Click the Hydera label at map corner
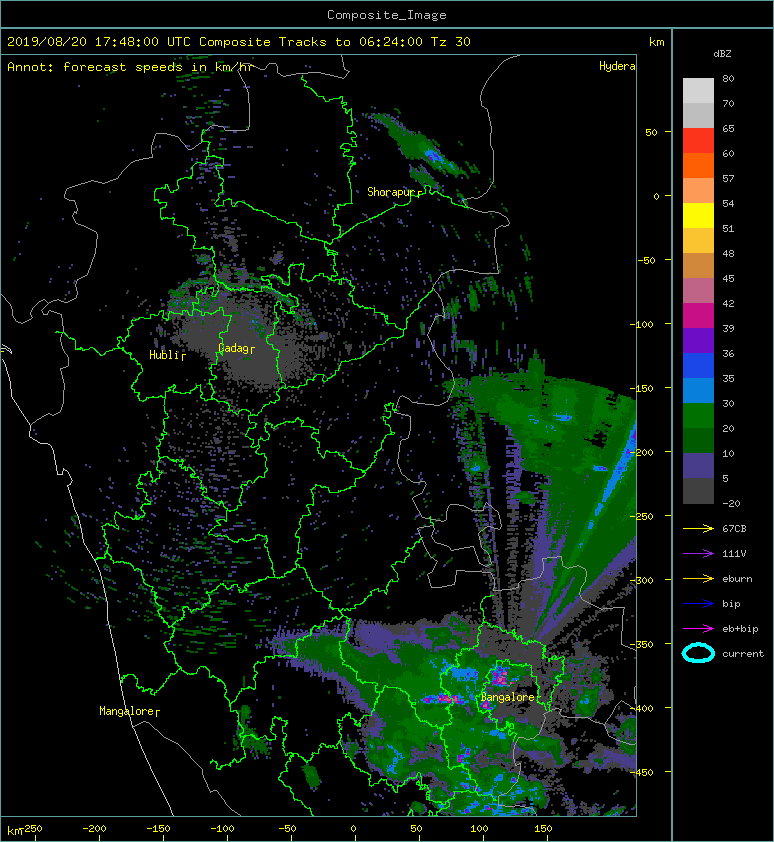Image resolution: width=774 pixels, height=842 pixels. coord(617,66)
